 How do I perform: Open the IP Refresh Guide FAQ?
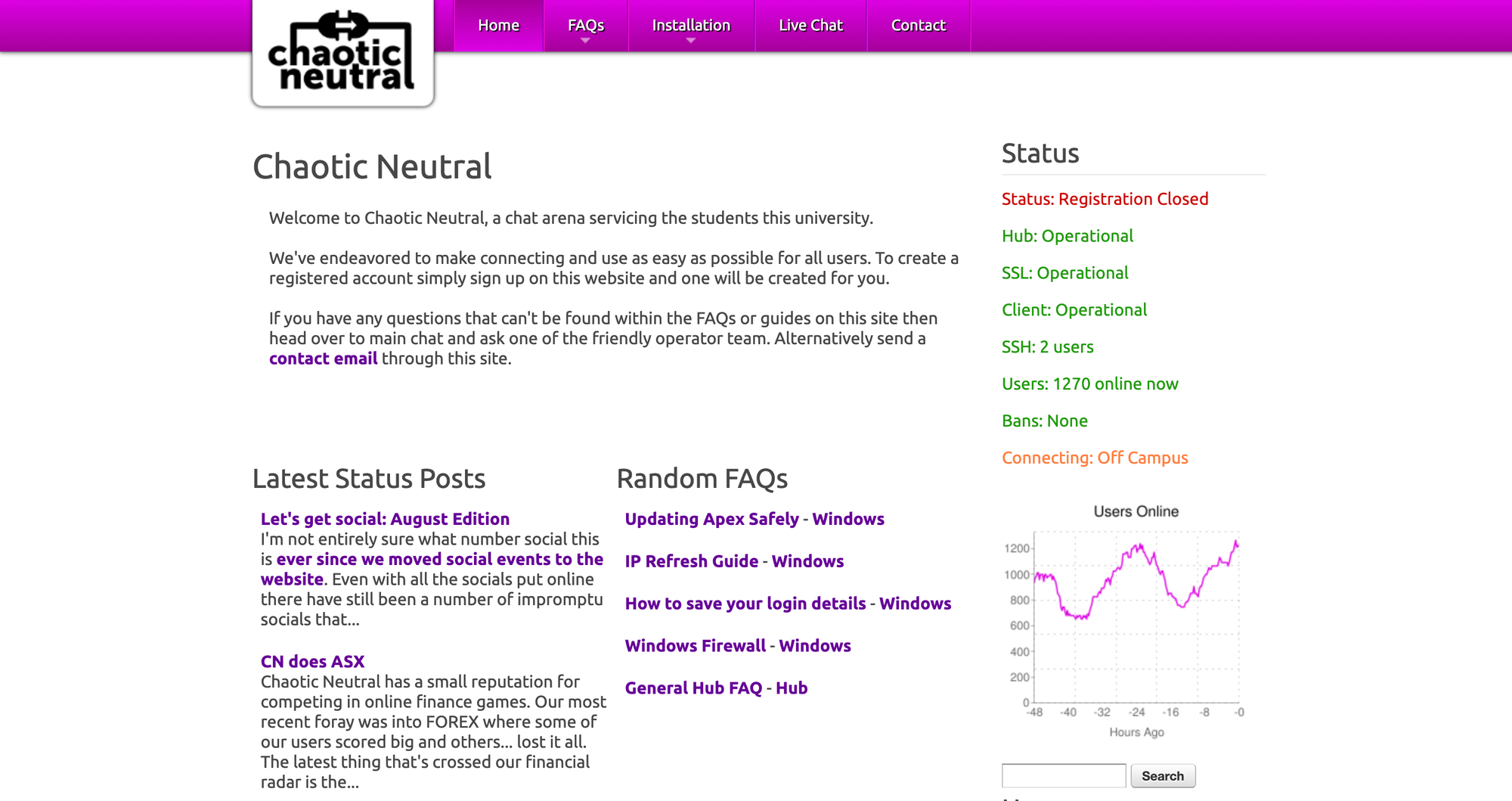pyautogui.click(x=691, y=561)
